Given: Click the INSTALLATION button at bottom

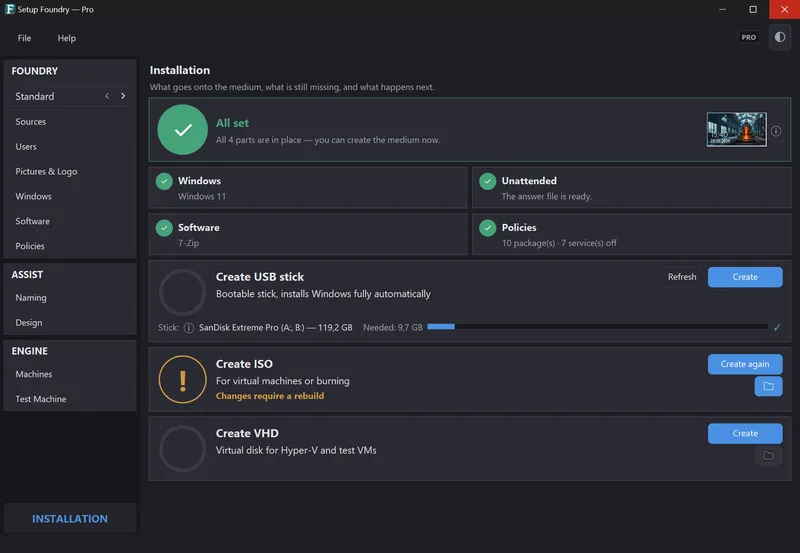Looking at the screenshot, I should 70,518.
